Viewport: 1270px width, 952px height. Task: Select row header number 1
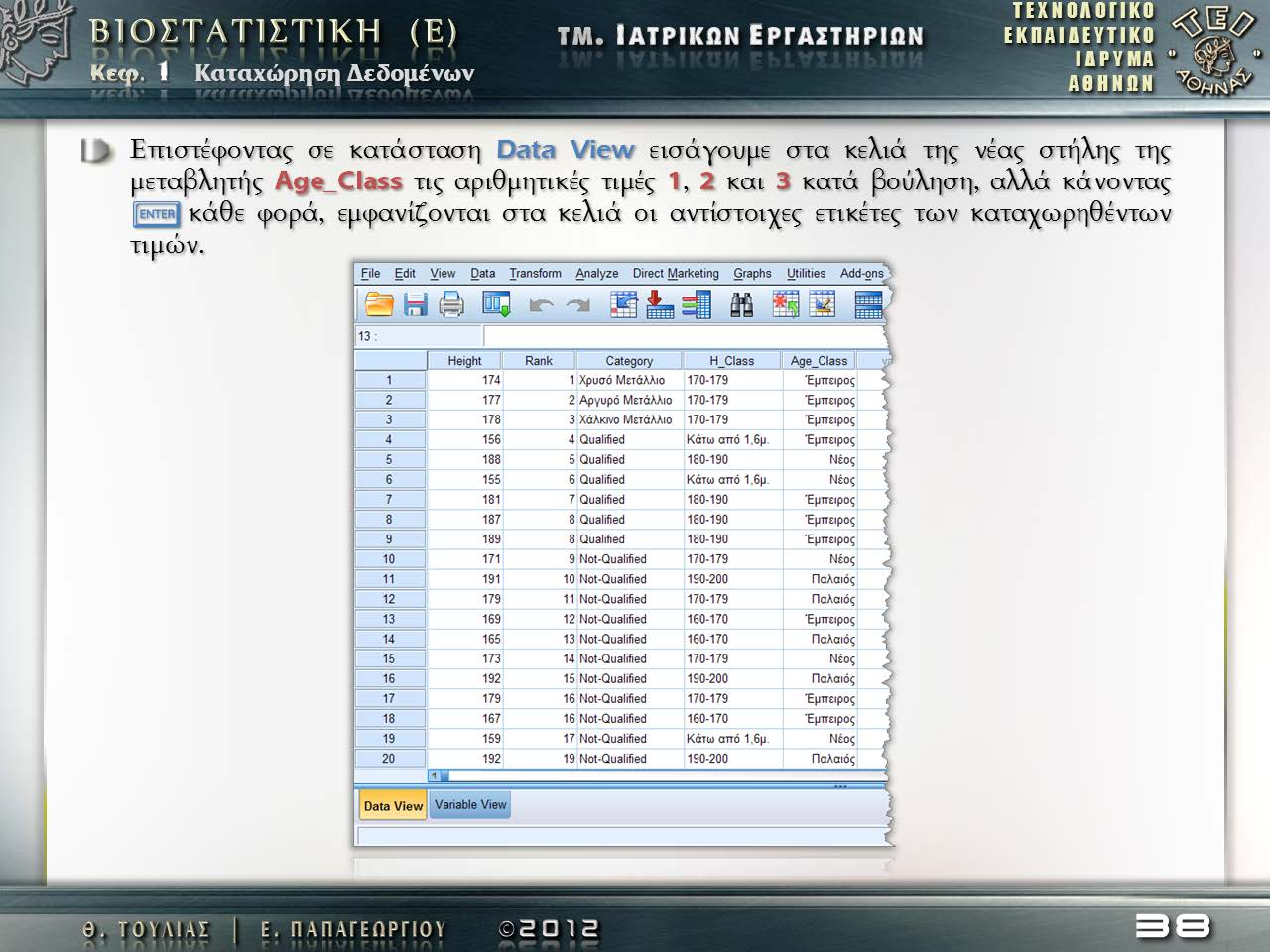390,380
